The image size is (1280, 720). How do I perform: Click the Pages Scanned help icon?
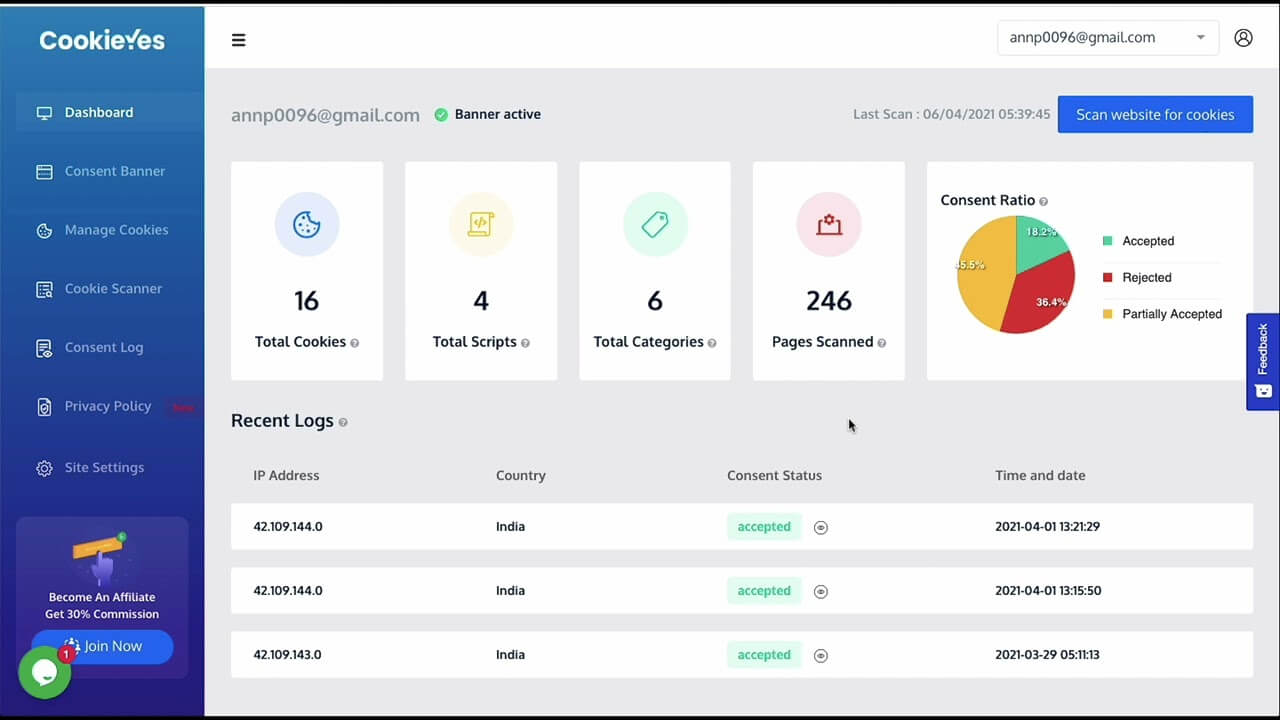pyautogui.click(x=882, y=343)
